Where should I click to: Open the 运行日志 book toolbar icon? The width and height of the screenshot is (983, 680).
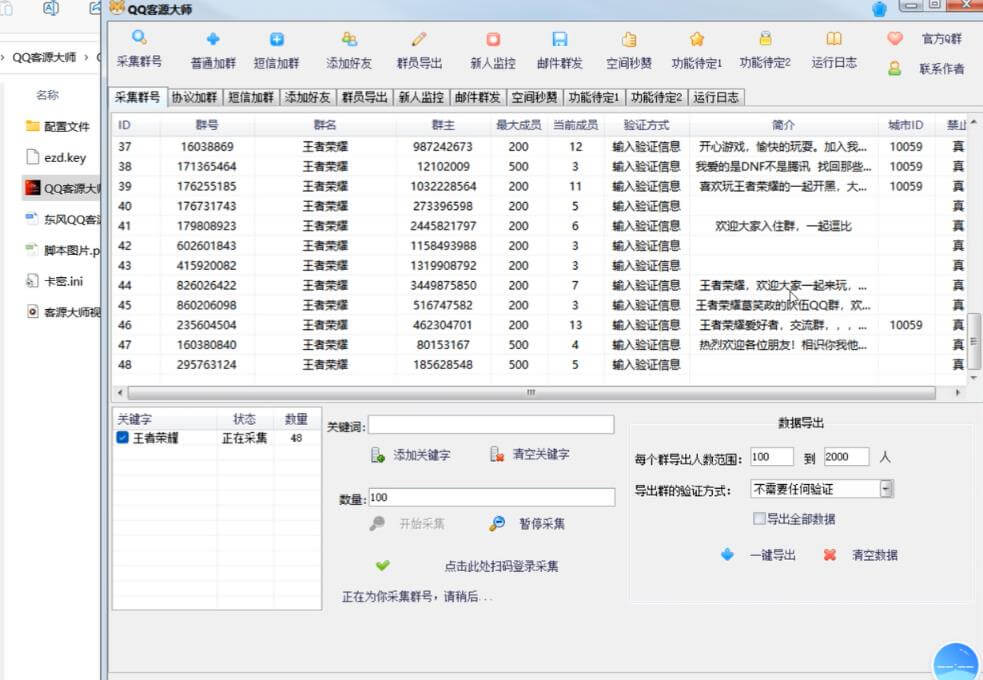pyautogui.click(x=834, y=39)
